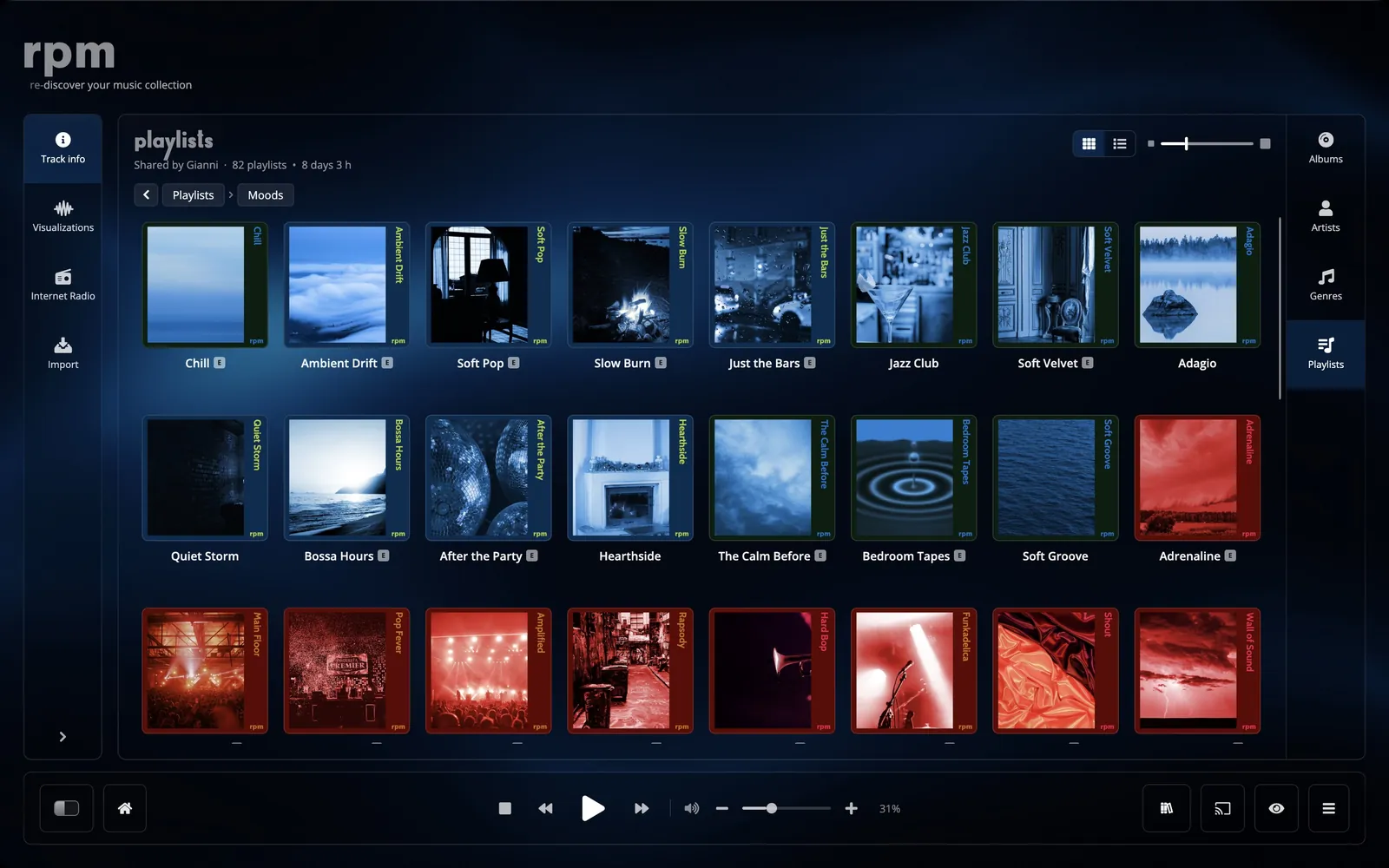Open the Adrenaline playlist cover
The image size is (1389, 868).
[1198, 477]
